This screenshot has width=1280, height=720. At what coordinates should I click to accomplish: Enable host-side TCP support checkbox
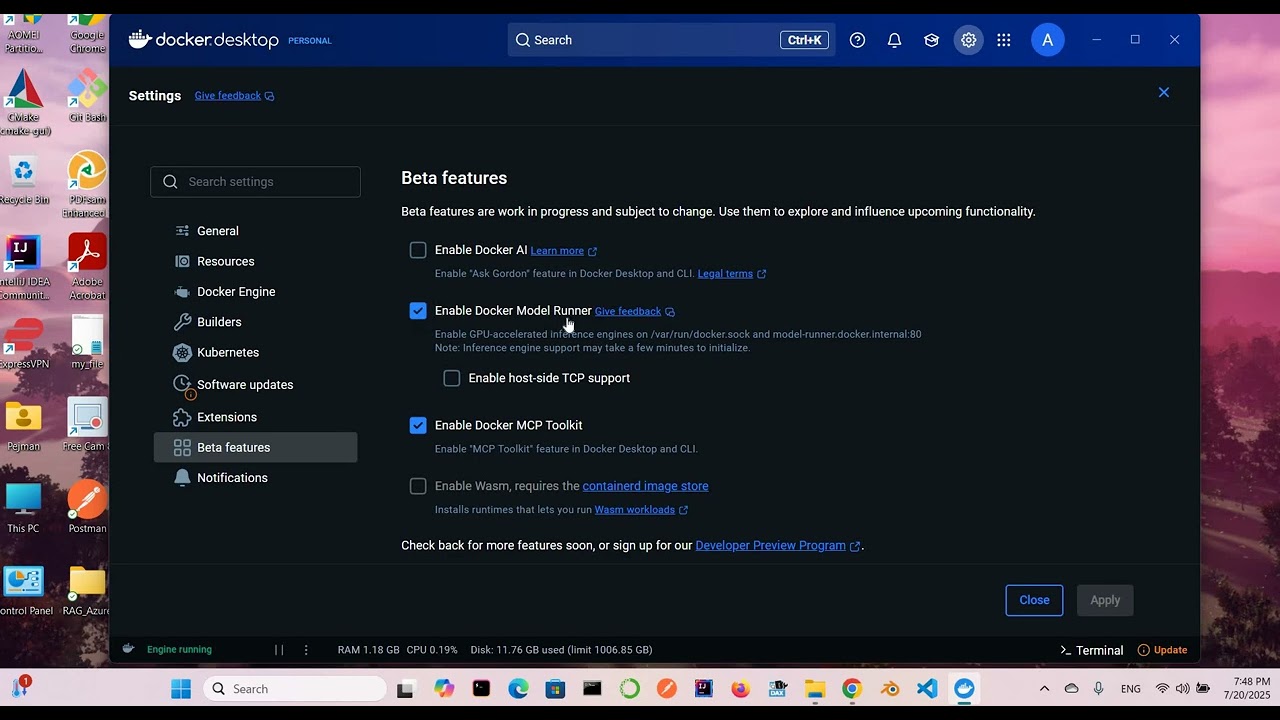452,378
